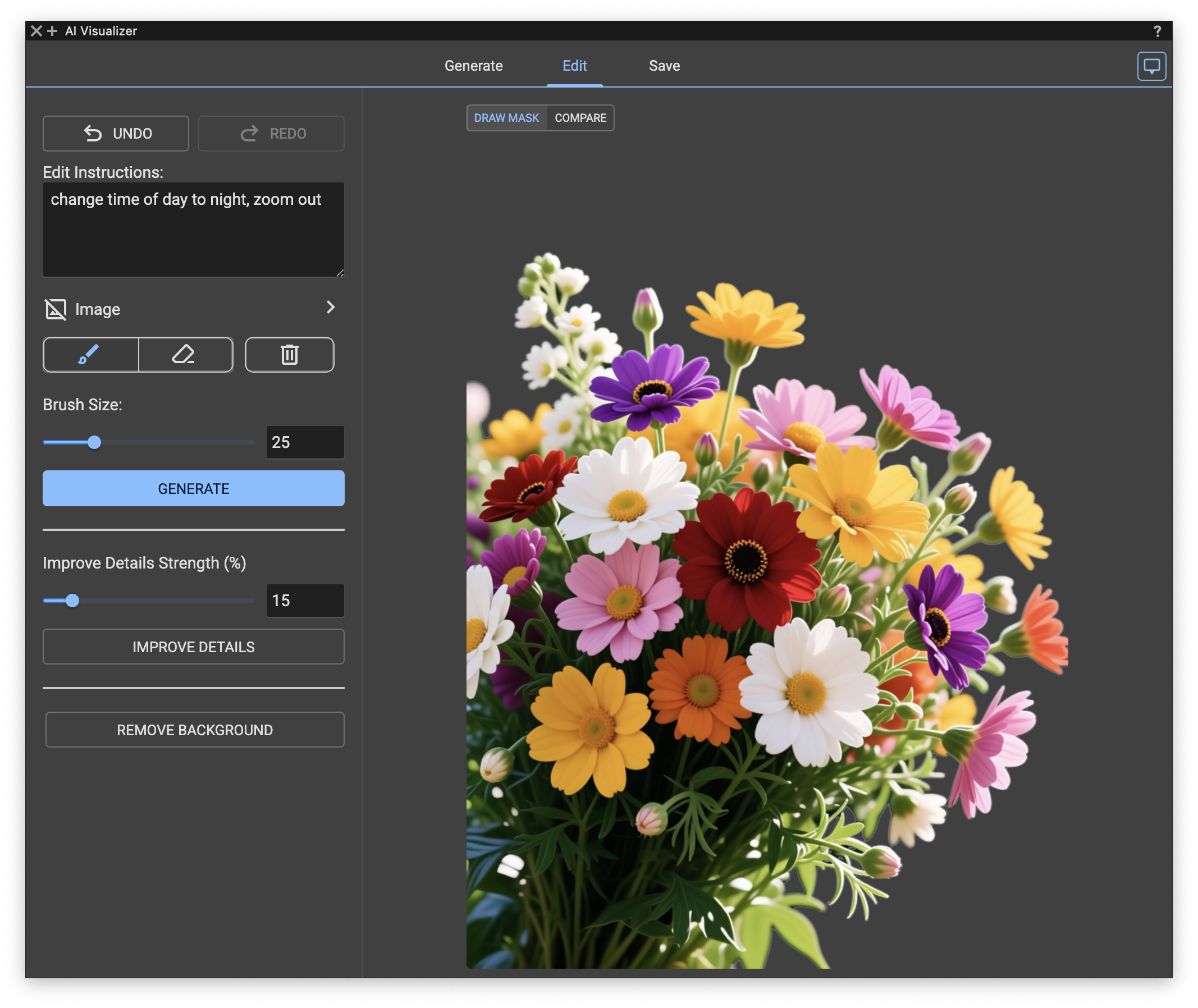Click the Brush Size slider handle
The width and height of the screenshot is (1198, 1008).
(94, 442)
